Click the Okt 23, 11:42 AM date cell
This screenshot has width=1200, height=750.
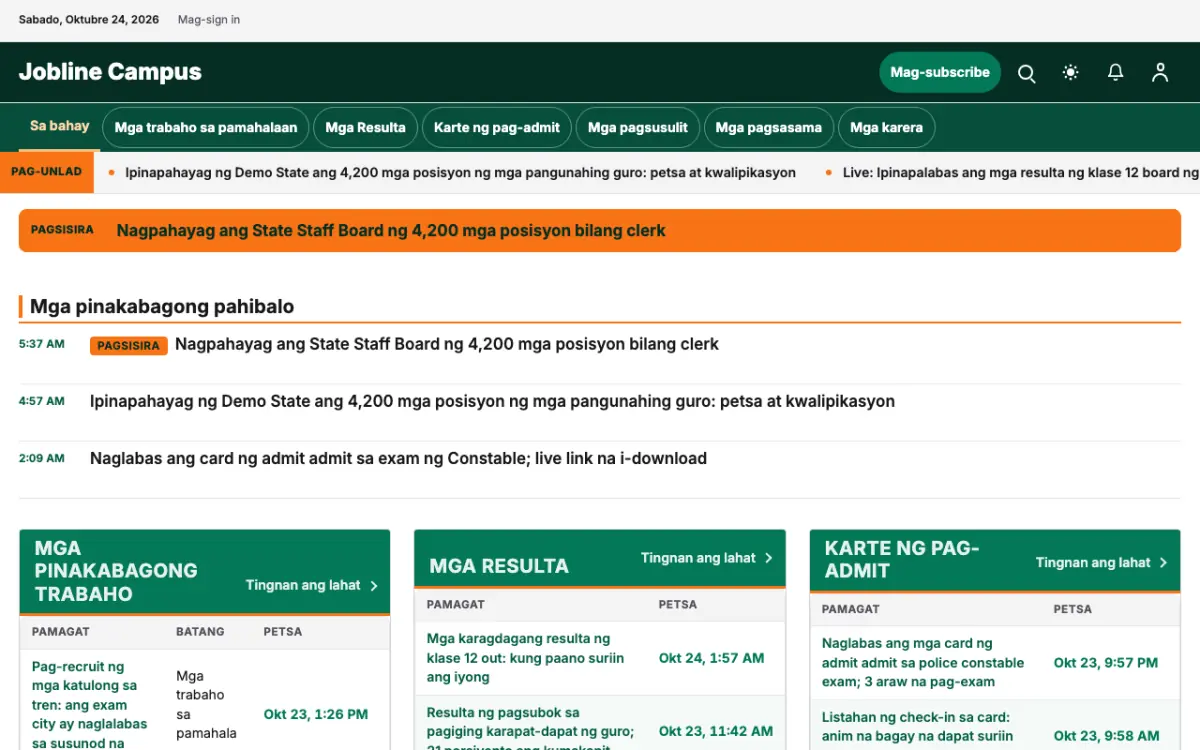[x=716, y=731]
